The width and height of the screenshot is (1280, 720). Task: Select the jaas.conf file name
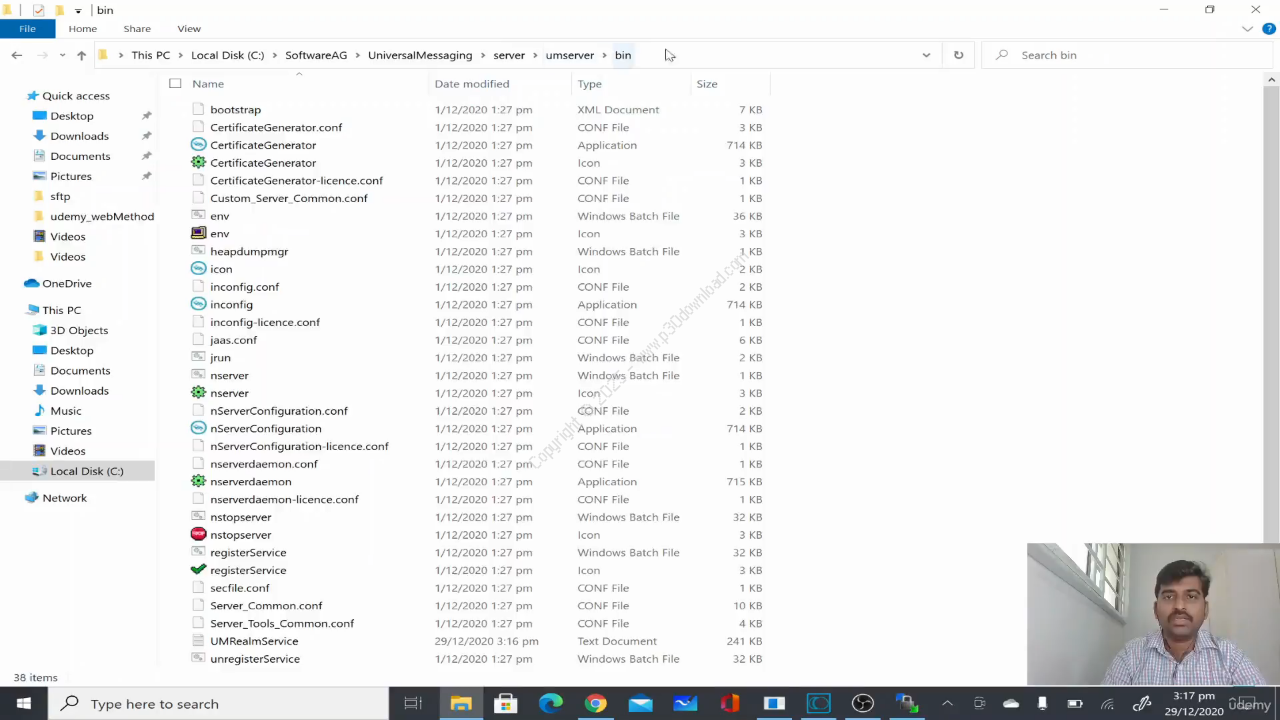coord(233,340)
